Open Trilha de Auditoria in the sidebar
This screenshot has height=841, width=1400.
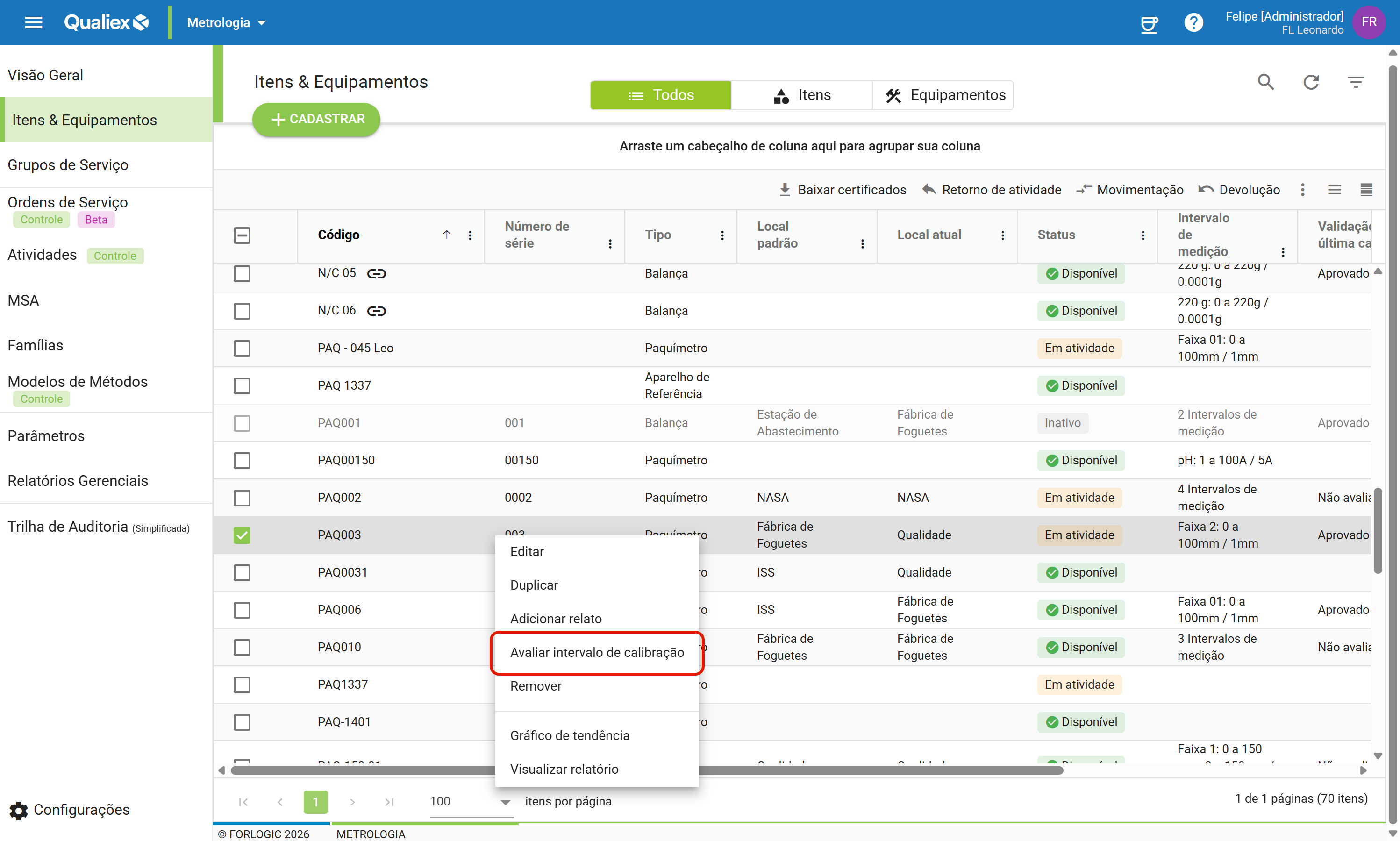(x=106, y=527)
